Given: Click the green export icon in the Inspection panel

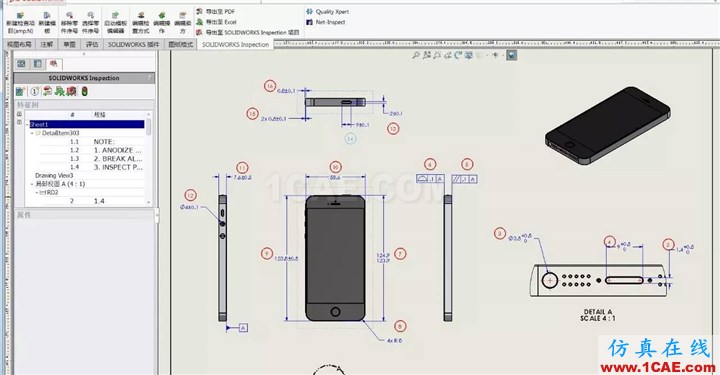Looking at the screenshot, I should (x=59, y=91).
